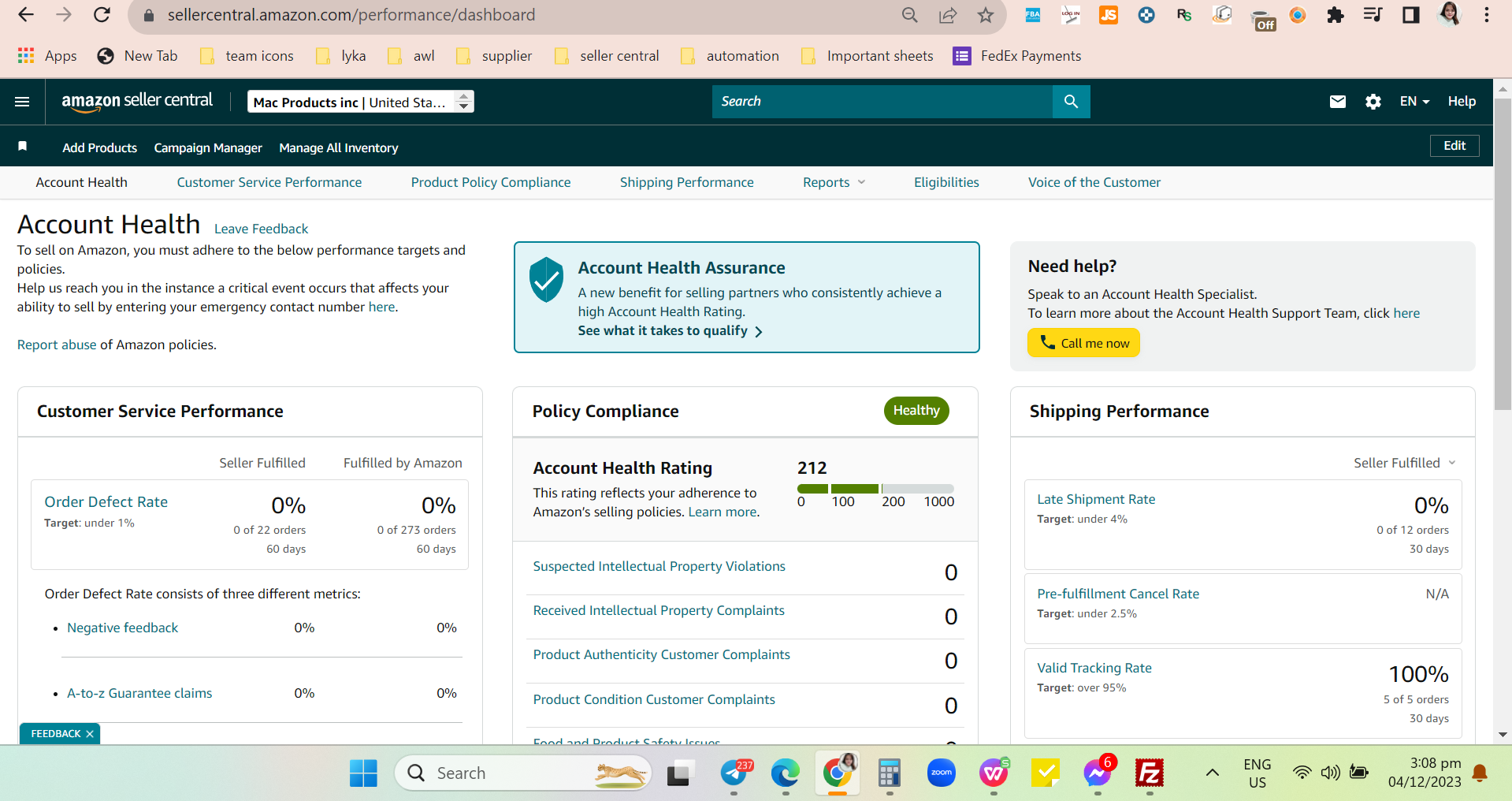
Task: Open the Seller Fulfilled shipping dropdown
Action: coord(1405,463)
